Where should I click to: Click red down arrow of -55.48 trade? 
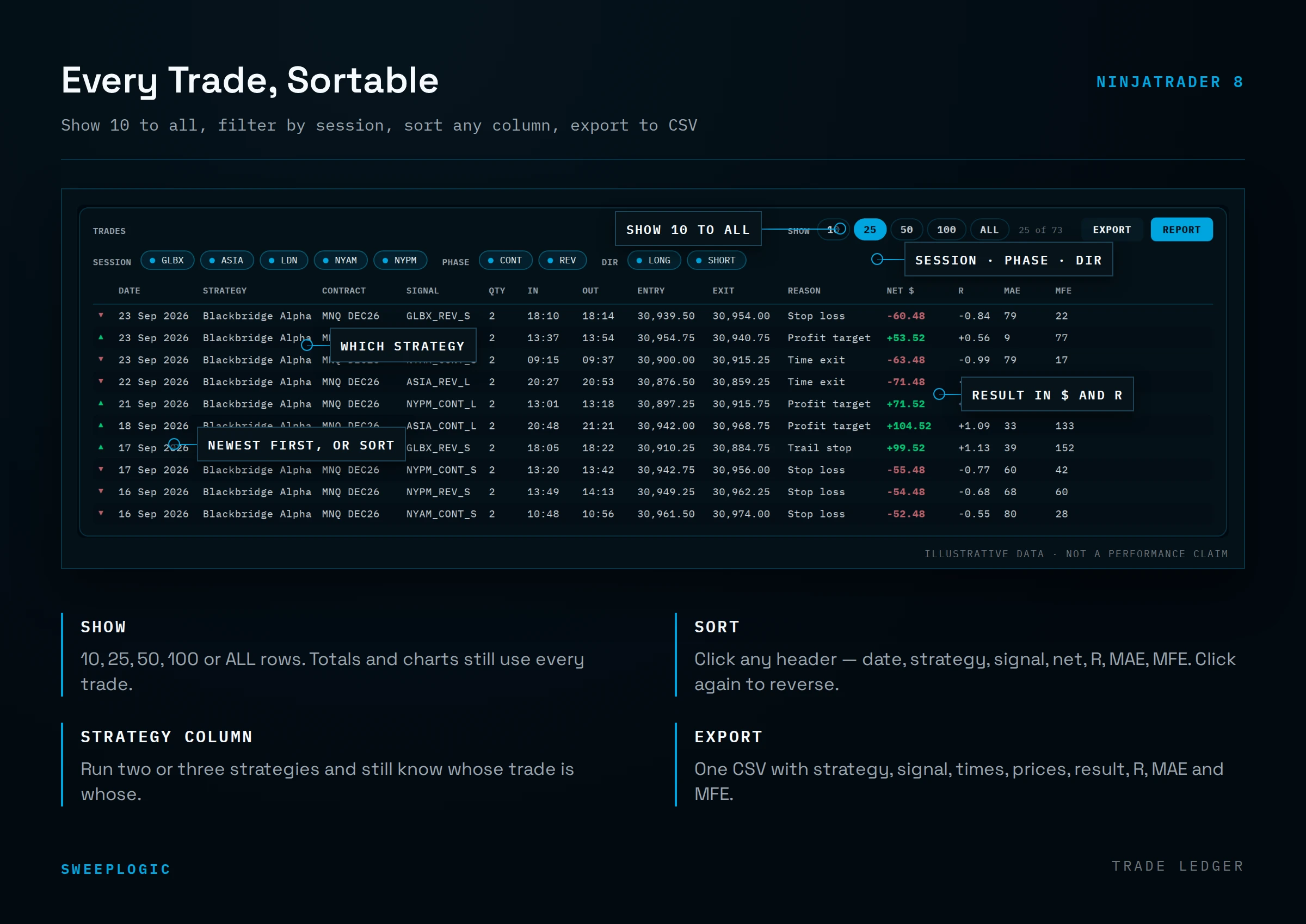pos(101,470)
